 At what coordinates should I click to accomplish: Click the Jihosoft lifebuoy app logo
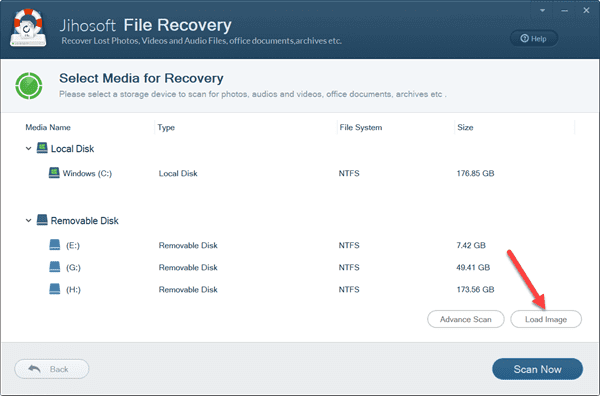(x=28, y=28)
